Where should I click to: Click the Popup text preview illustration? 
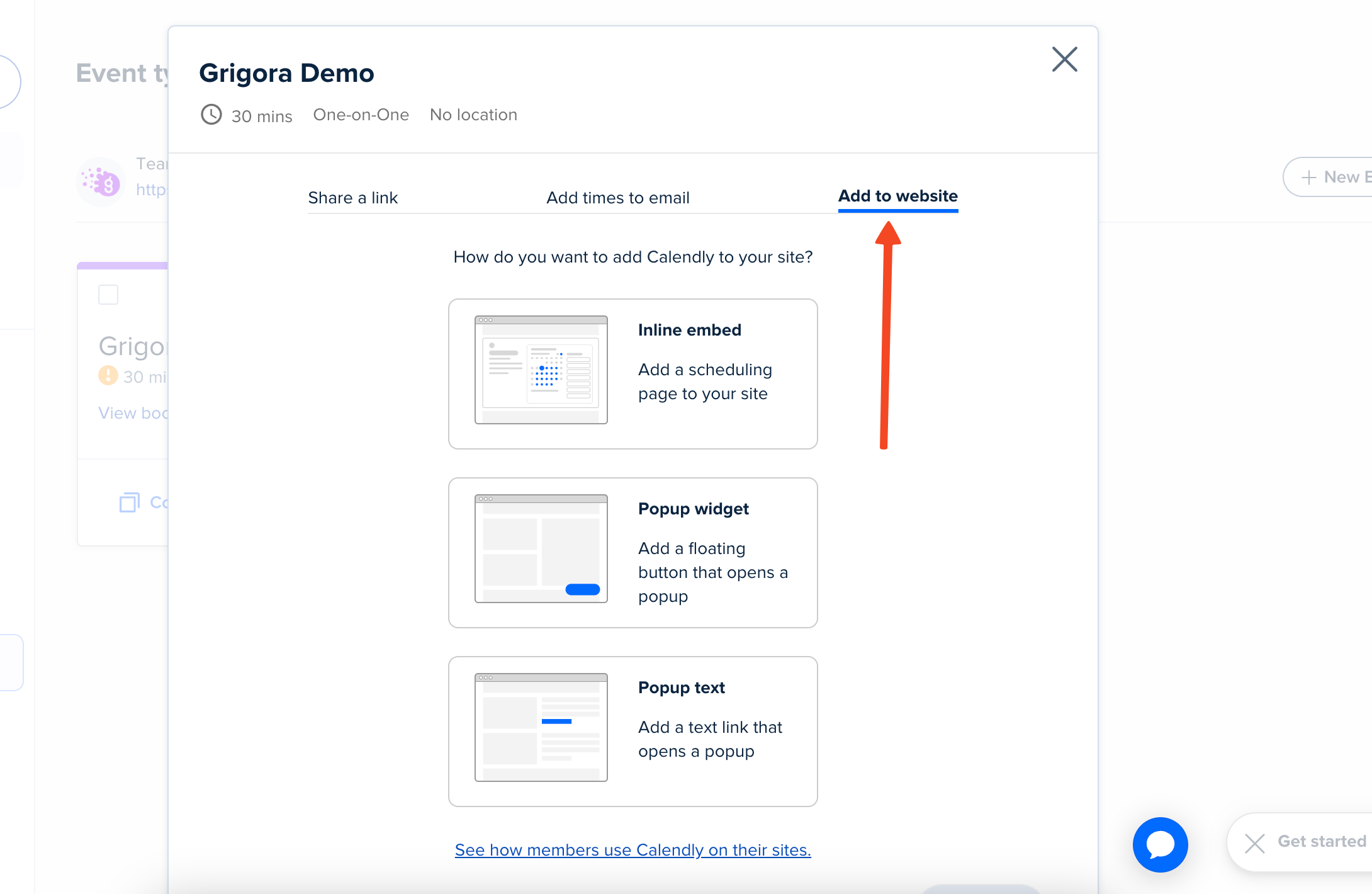pyautogui.click(x=541, y=728)
